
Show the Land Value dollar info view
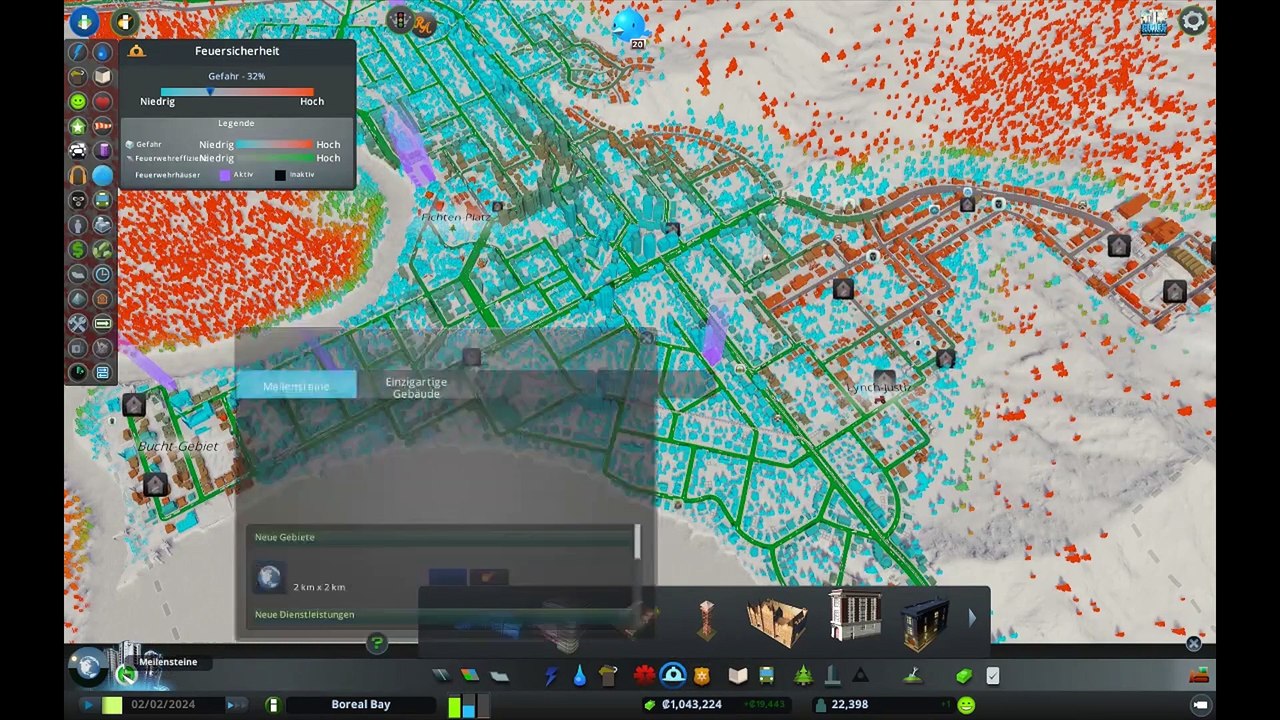point(77,249)
